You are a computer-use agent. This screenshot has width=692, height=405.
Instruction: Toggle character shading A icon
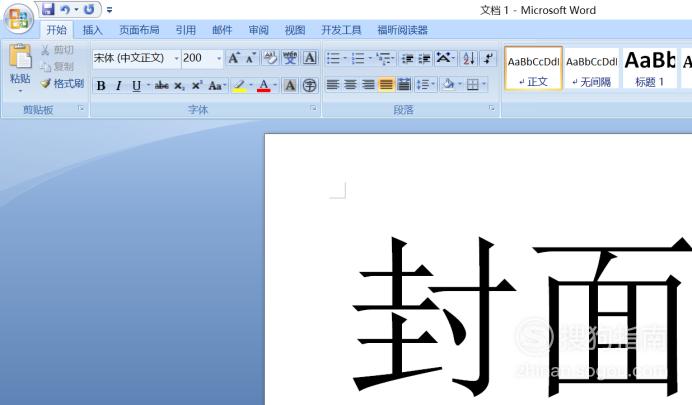290,85
